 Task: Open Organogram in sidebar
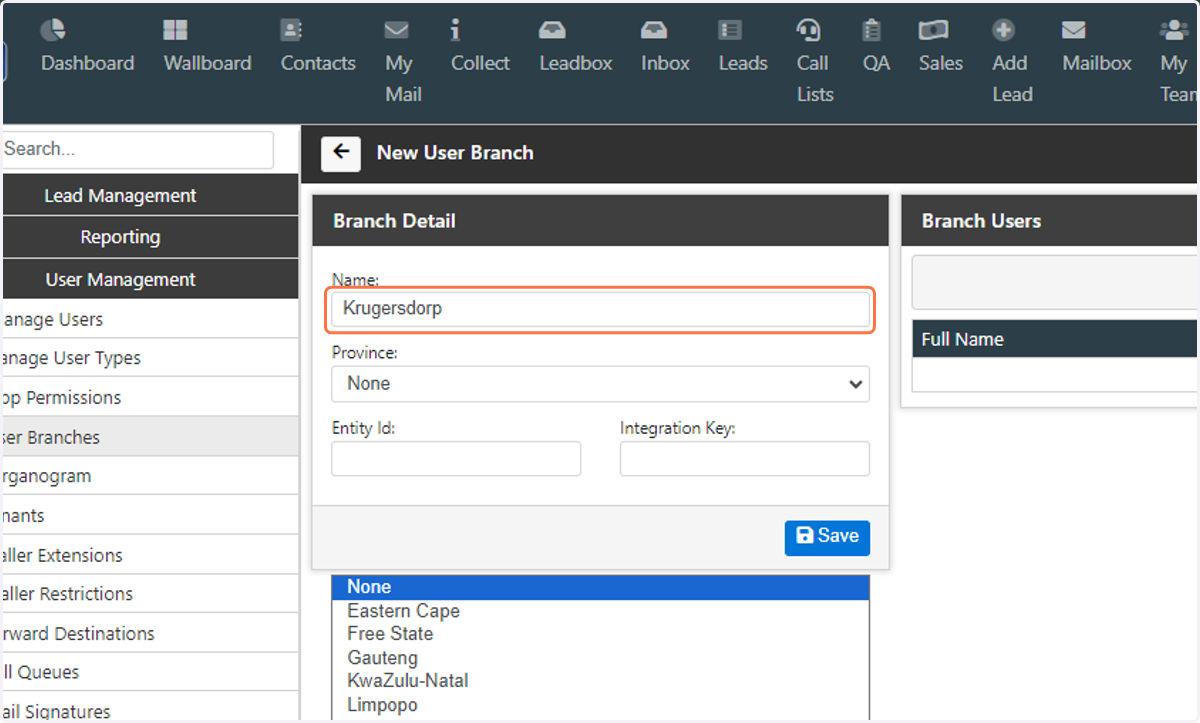150,476
